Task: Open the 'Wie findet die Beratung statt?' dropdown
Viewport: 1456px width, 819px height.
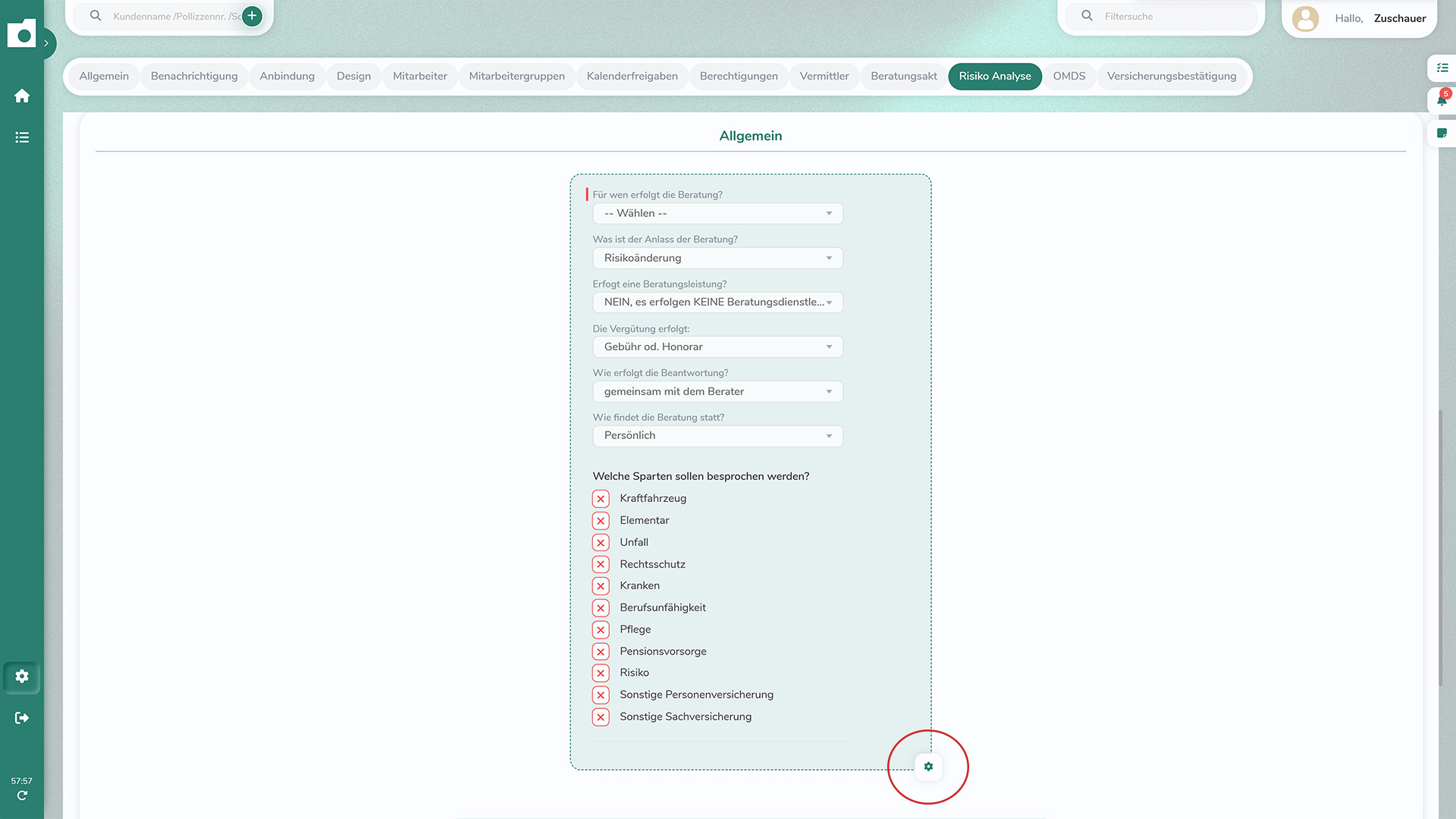Action: coord(717,435)
